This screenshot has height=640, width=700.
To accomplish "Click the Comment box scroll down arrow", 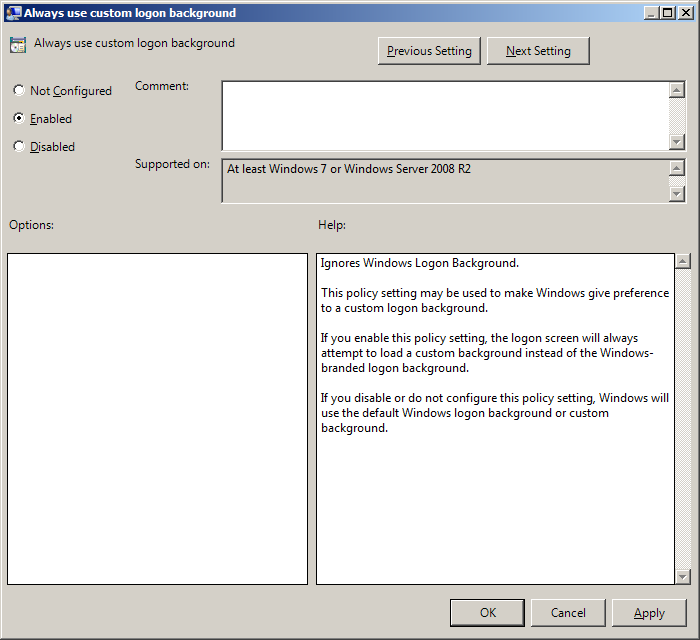I will [x=676, y=142].
